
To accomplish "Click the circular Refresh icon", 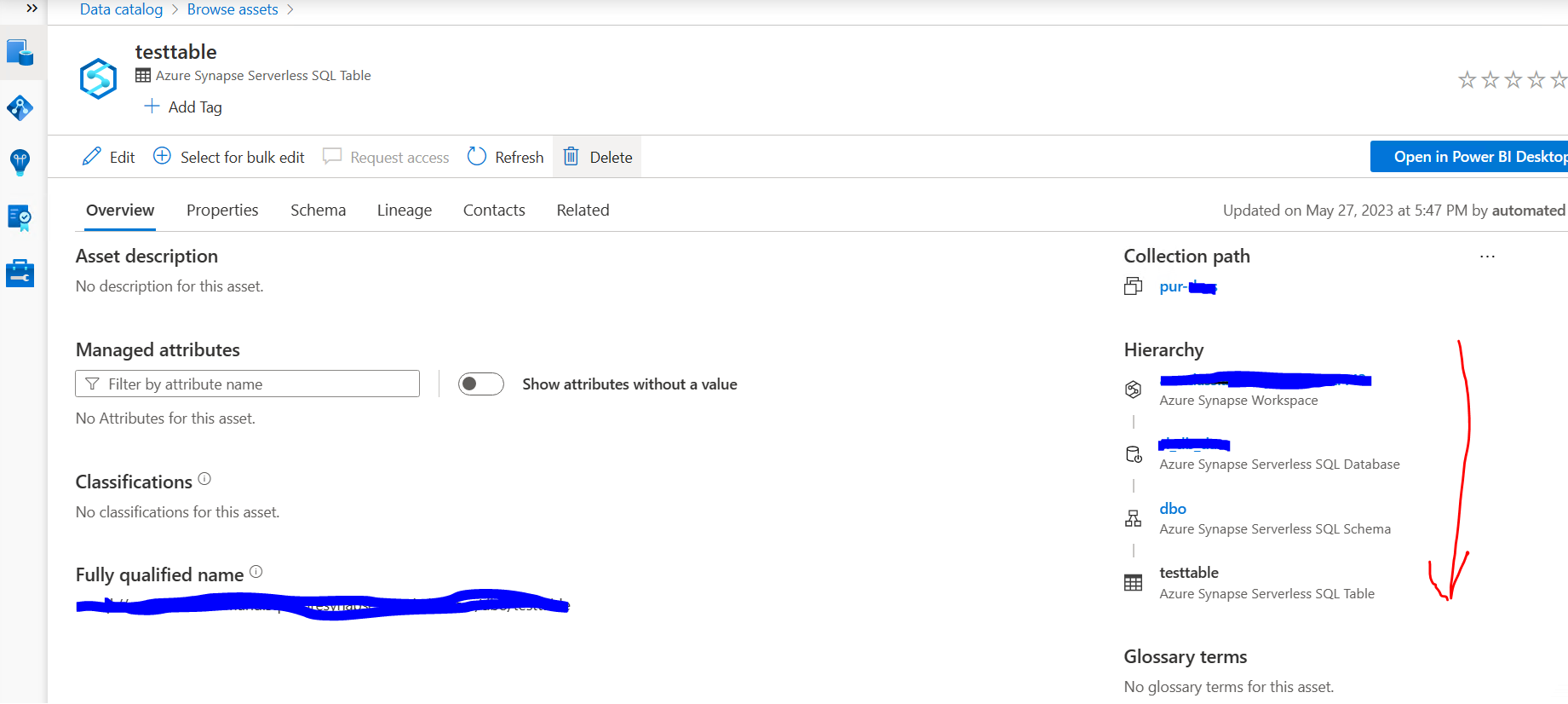I will pyautogui.click(x=477, y=156).
